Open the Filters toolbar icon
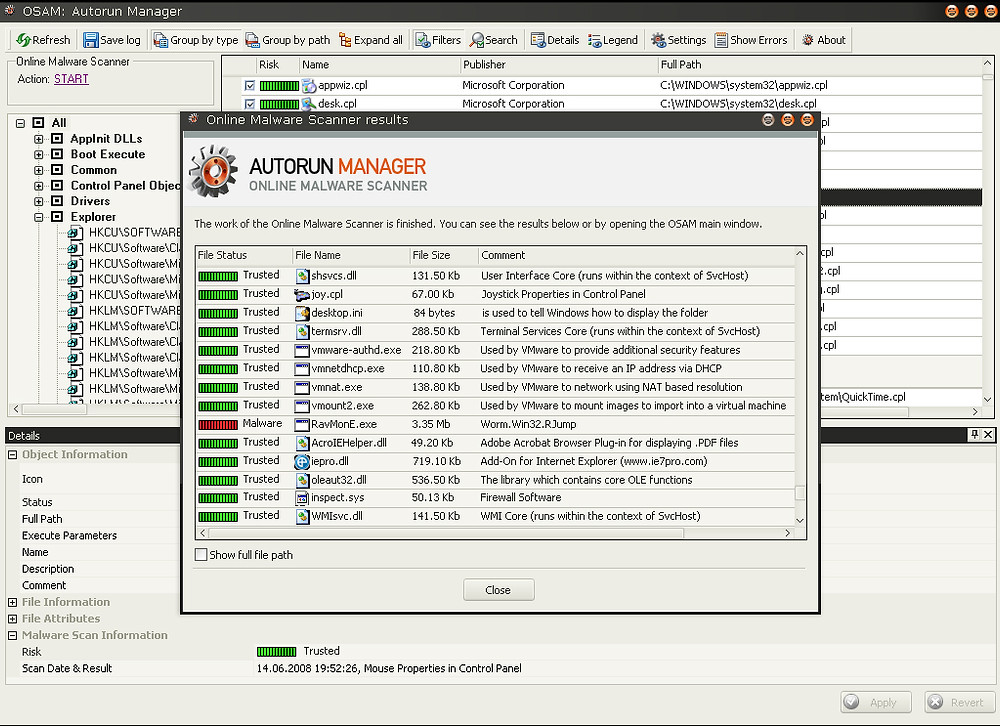 [423, 40]
